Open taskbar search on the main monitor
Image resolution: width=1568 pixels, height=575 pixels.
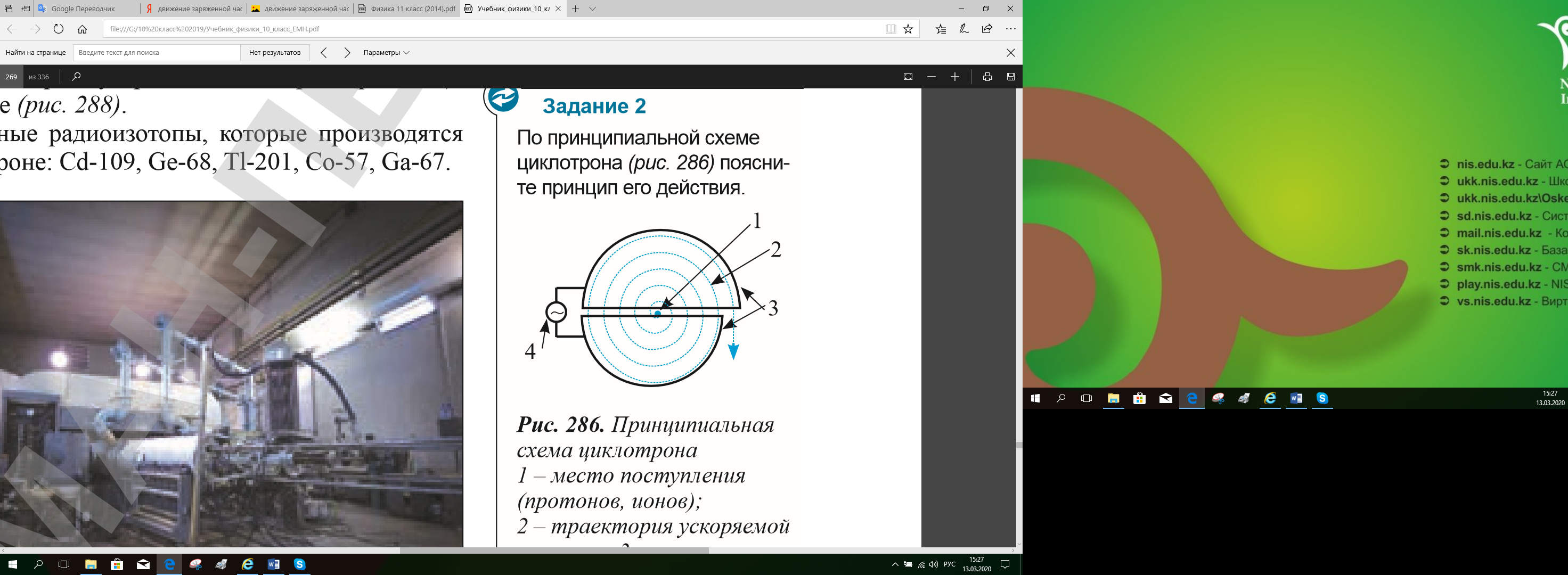pos(38,565)
